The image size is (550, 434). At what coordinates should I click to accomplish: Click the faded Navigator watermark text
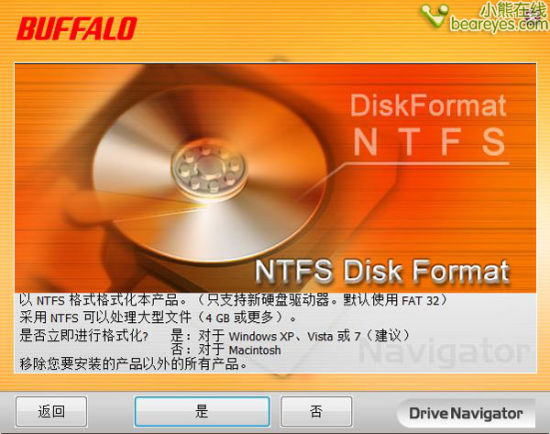(x=445, y=353)
